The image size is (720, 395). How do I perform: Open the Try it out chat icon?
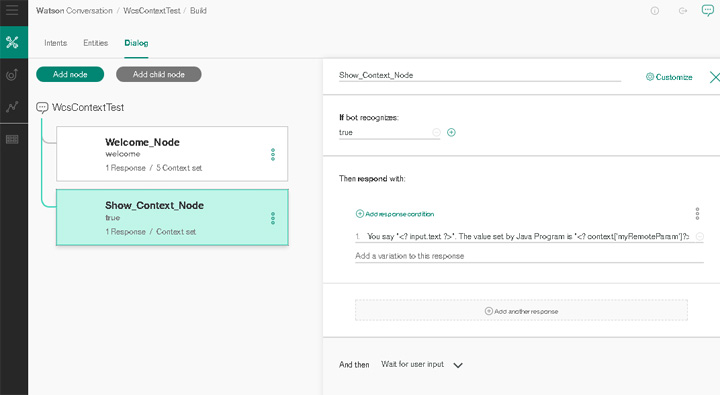coord(708,10)
